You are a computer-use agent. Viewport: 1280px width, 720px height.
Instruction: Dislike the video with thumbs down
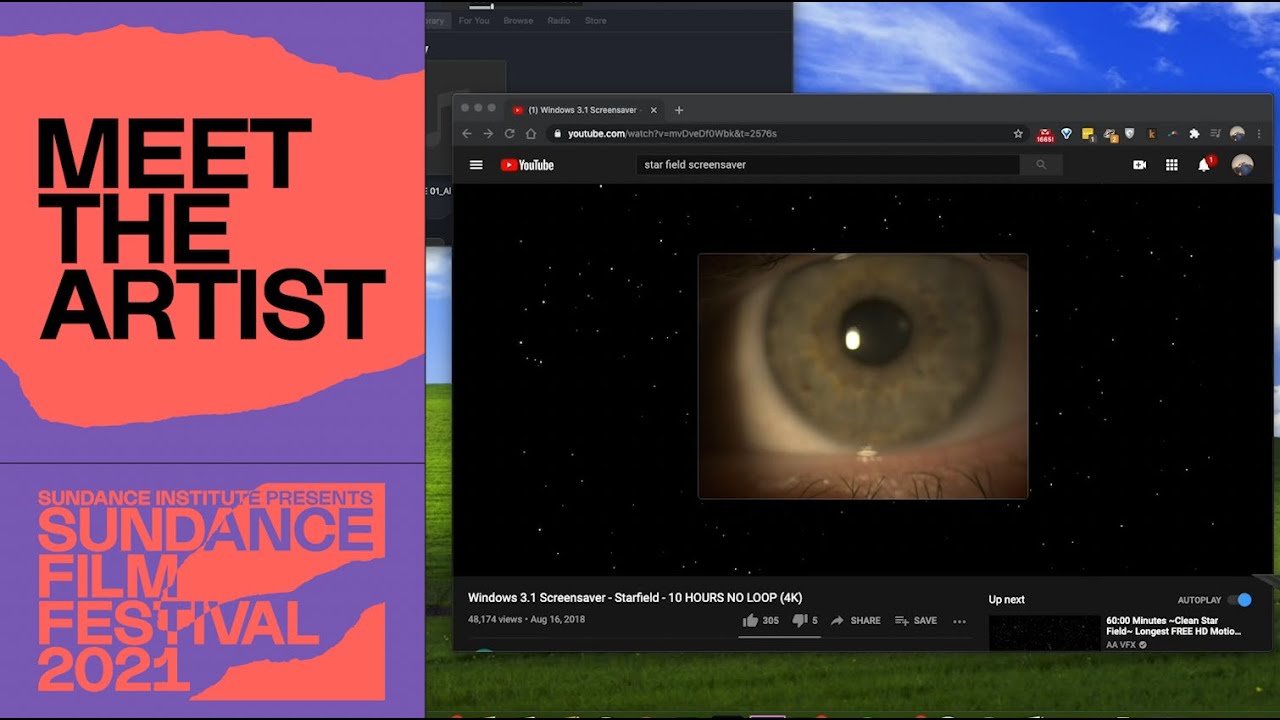tap(799, 620)
